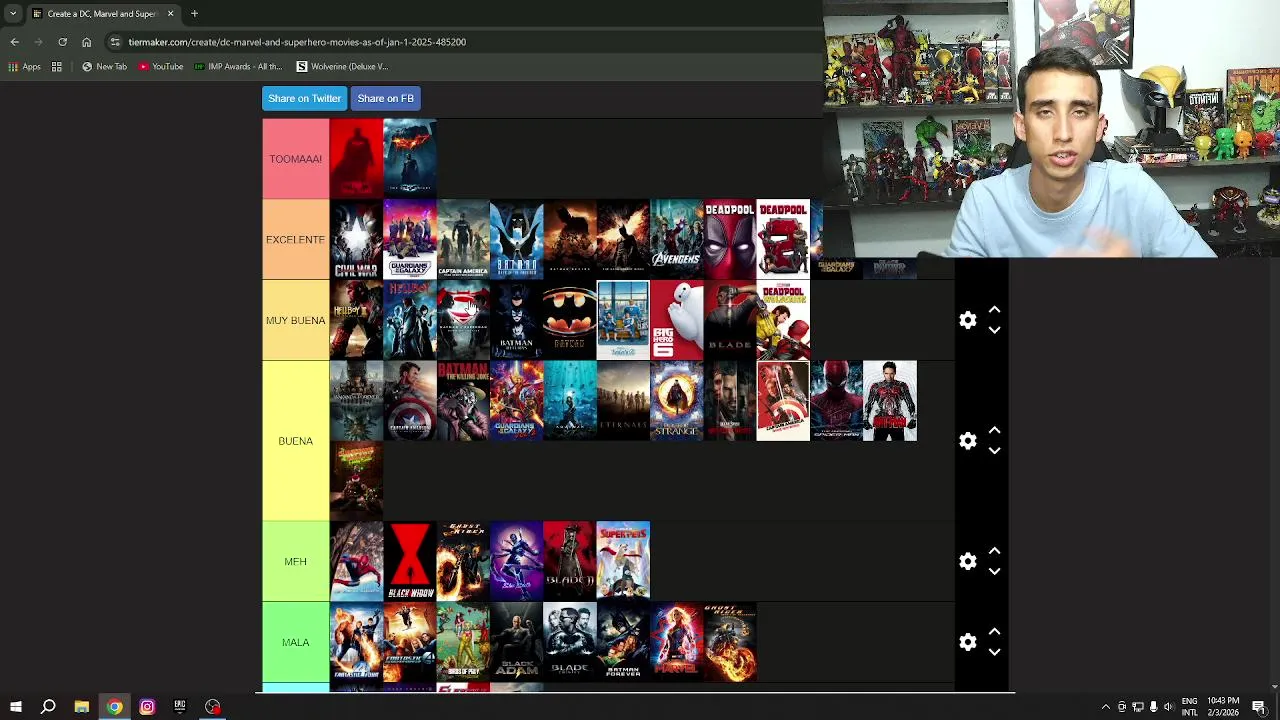Move MEH tier up with arrow
The width and height of the screenshot is (1280, 720).
click(x=994, y=552)
